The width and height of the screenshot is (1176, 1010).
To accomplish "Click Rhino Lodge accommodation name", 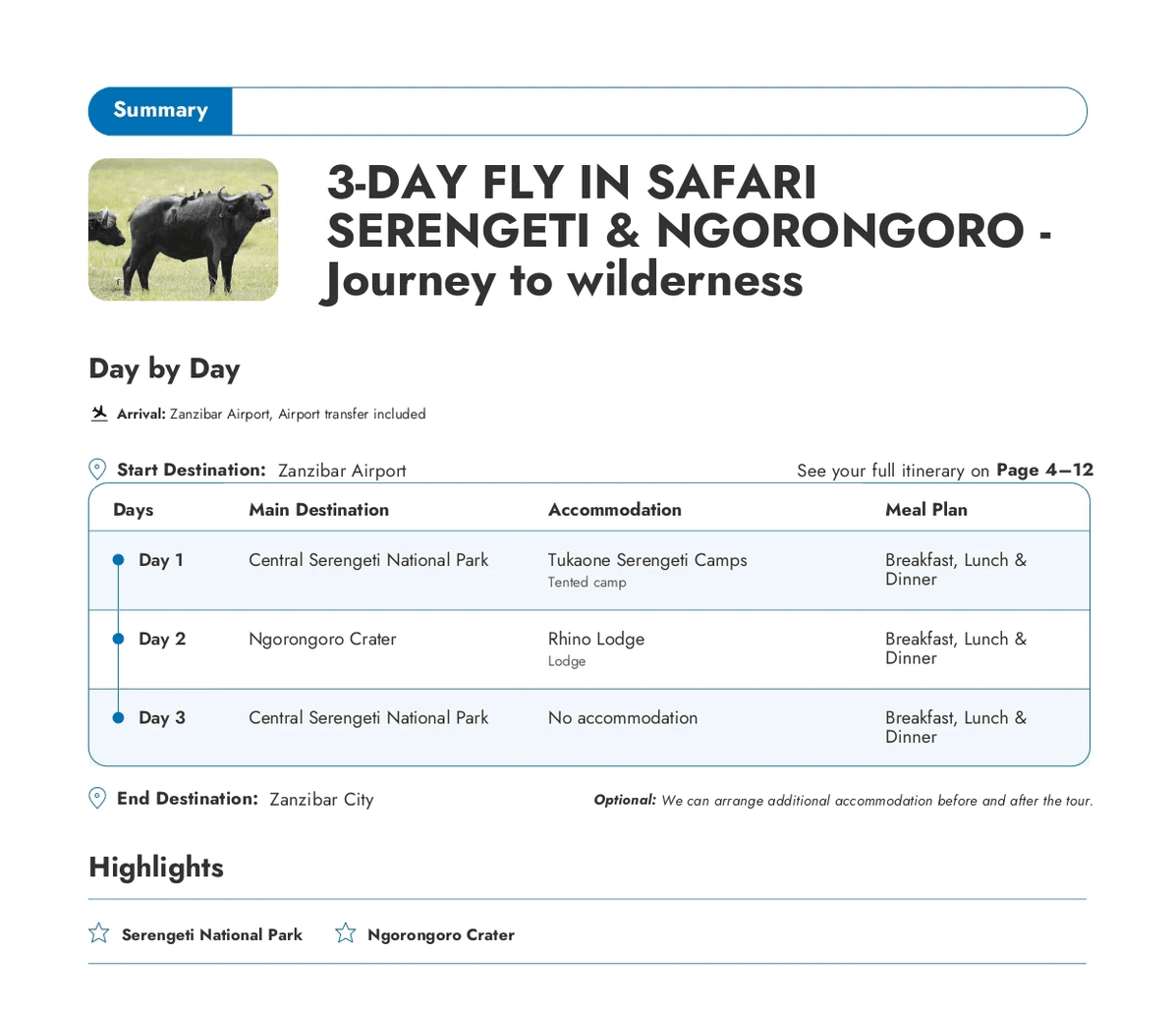I will (596, 639).
